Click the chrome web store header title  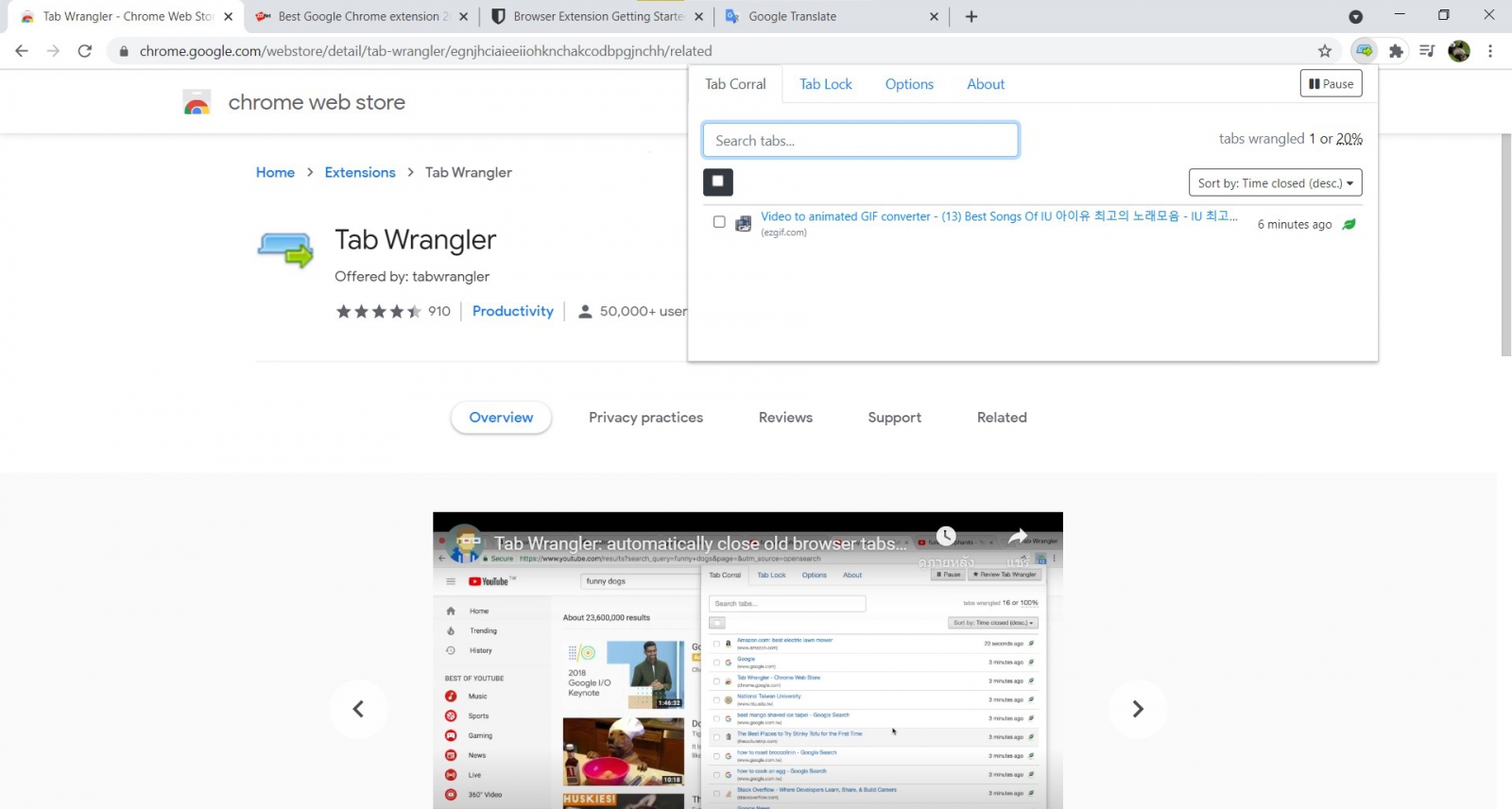tap(317, 102)
